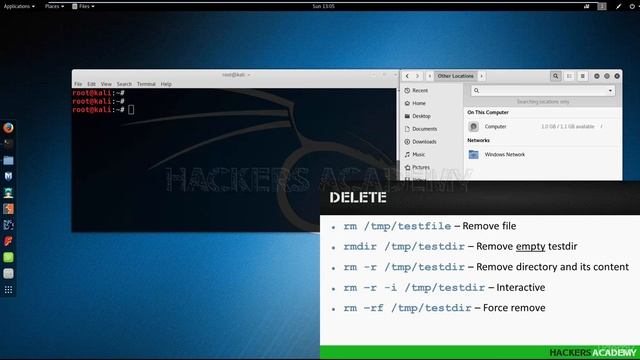
Task: Click the Other Locations path button
Action: pos(456,76)
